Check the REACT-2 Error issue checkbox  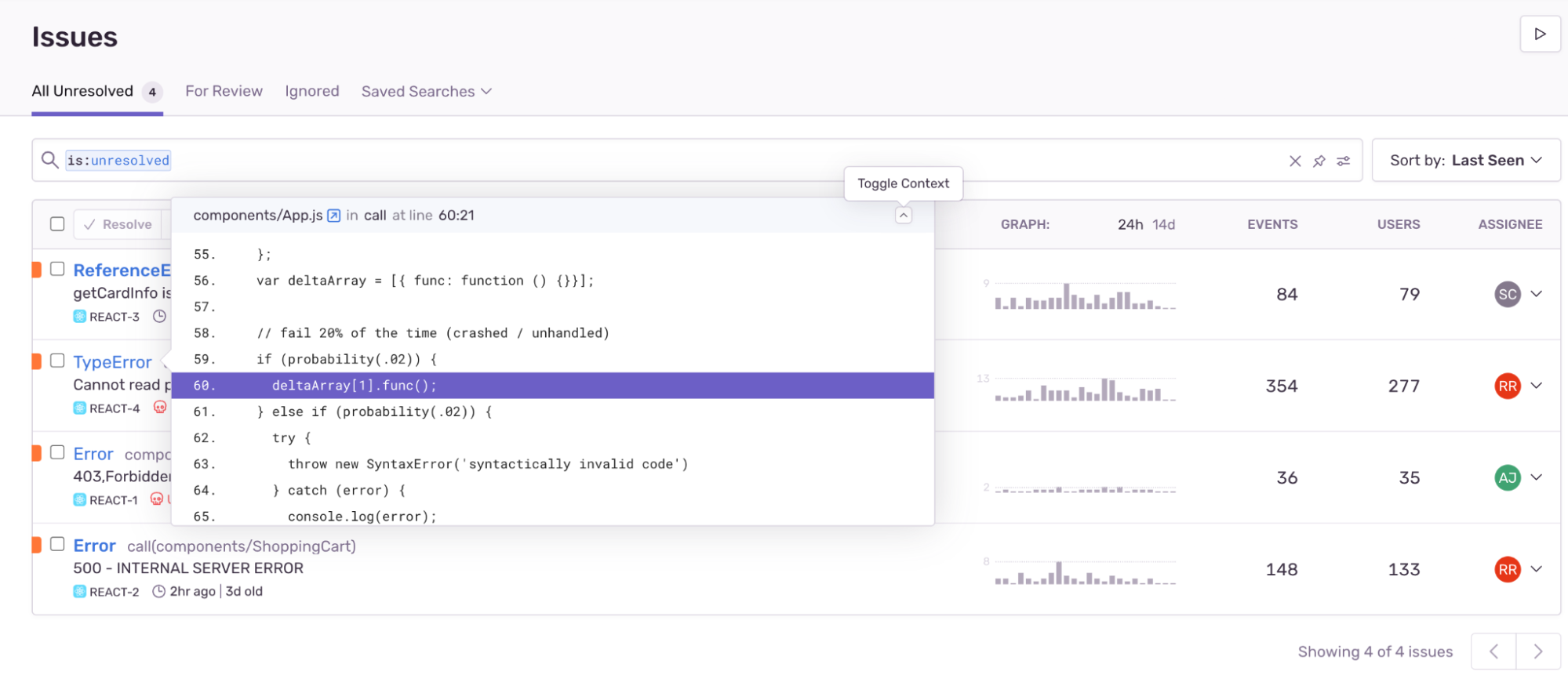57,544
